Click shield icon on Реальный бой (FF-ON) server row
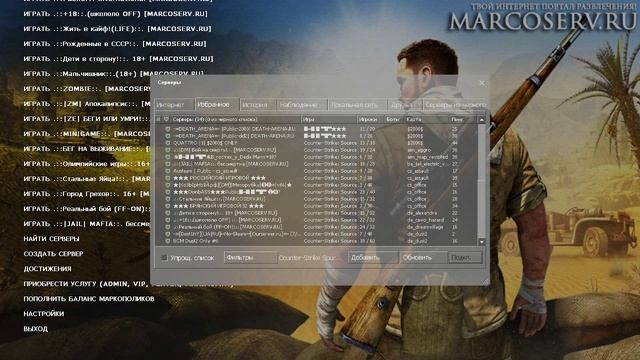This screenshot has height=360, width=640. (x=168, y=227)
